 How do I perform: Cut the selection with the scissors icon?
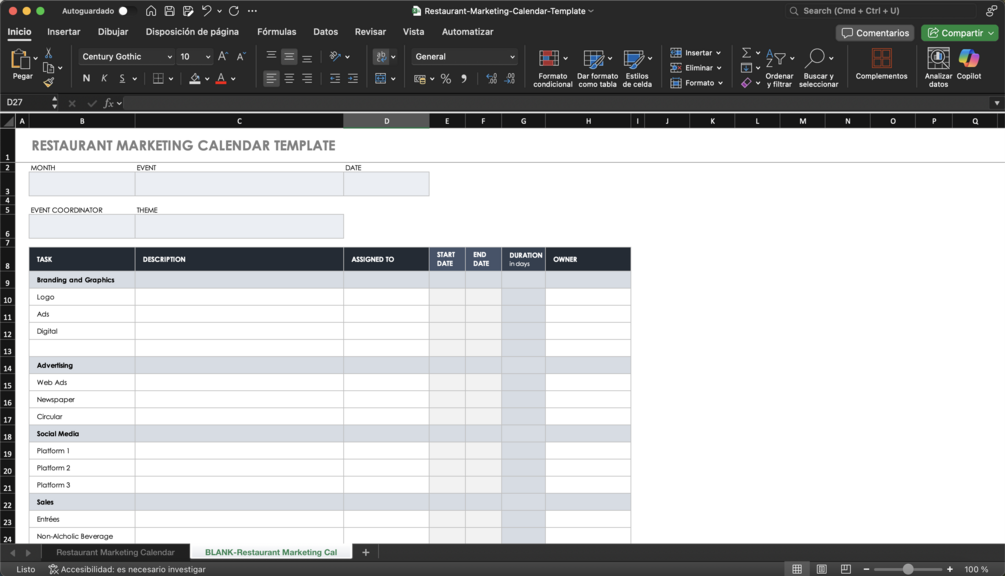click(48, 54)
